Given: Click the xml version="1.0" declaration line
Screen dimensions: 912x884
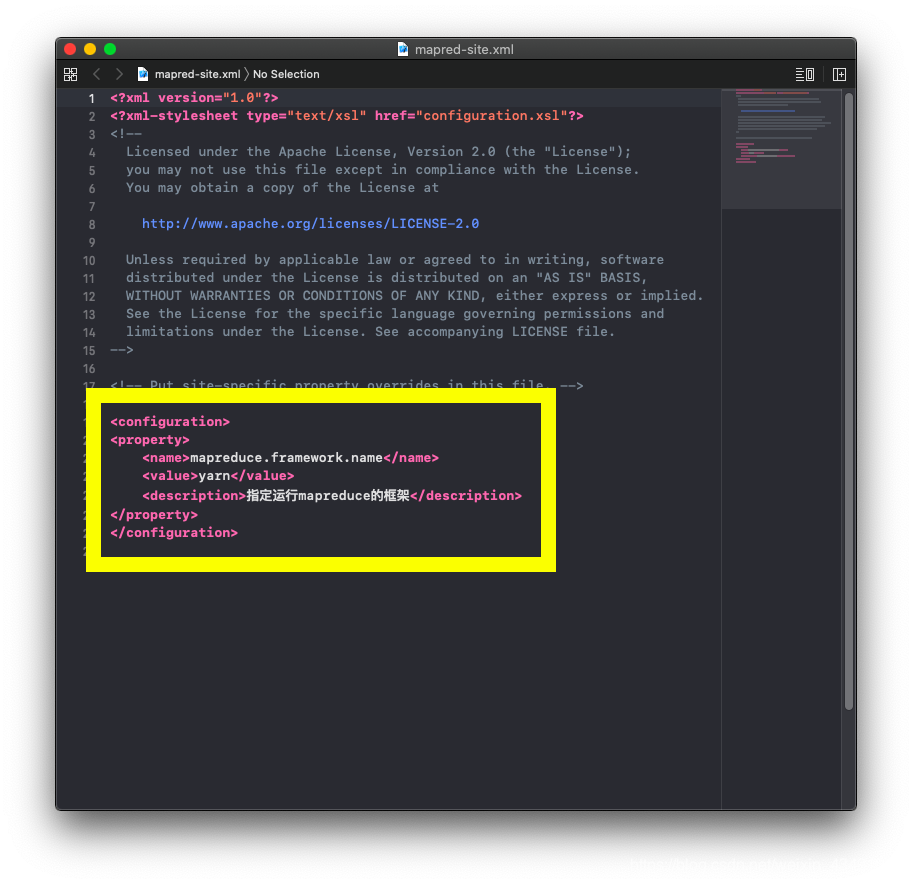Looking at the screenshot, I should pos(194,98).
